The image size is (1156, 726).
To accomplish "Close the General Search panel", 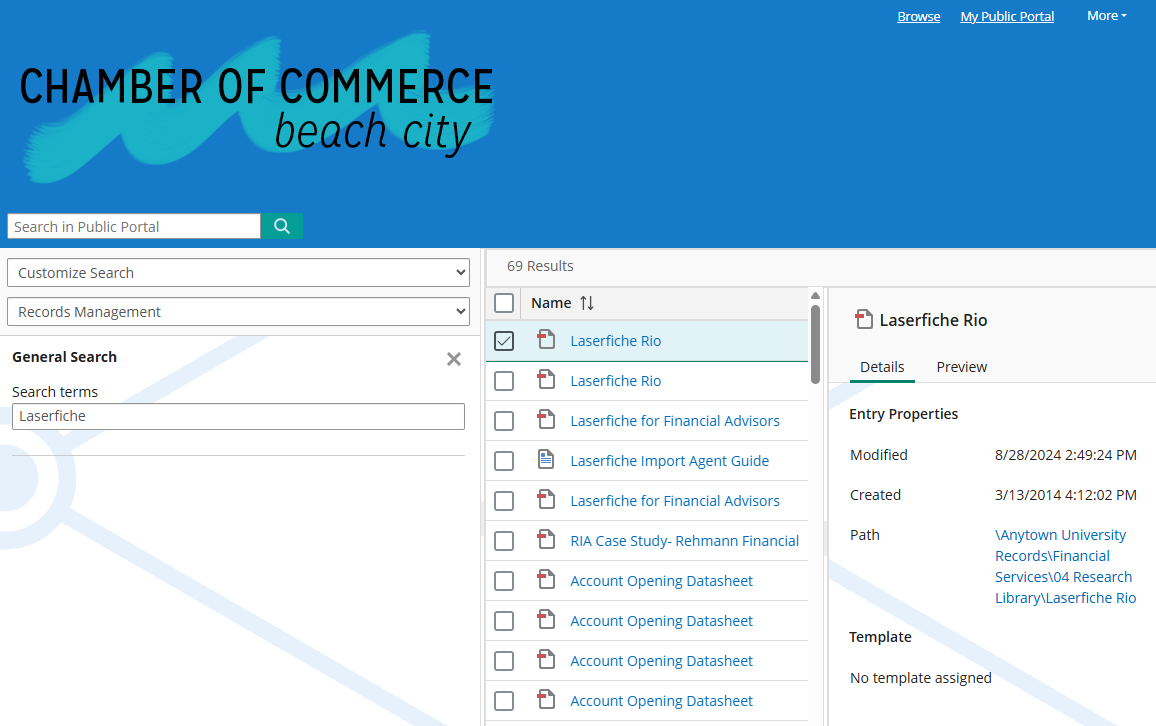I will pos(453,359).
